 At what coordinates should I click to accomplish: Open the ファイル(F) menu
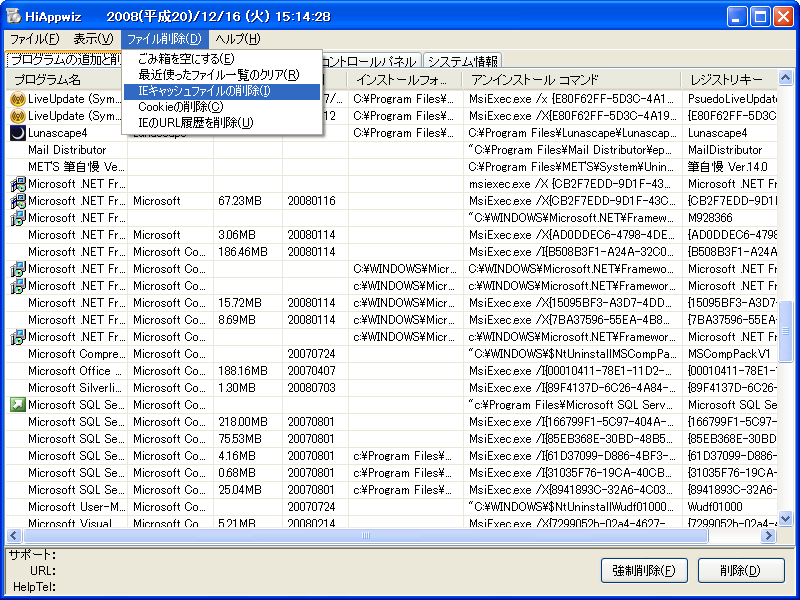click(x=34, y=39)
